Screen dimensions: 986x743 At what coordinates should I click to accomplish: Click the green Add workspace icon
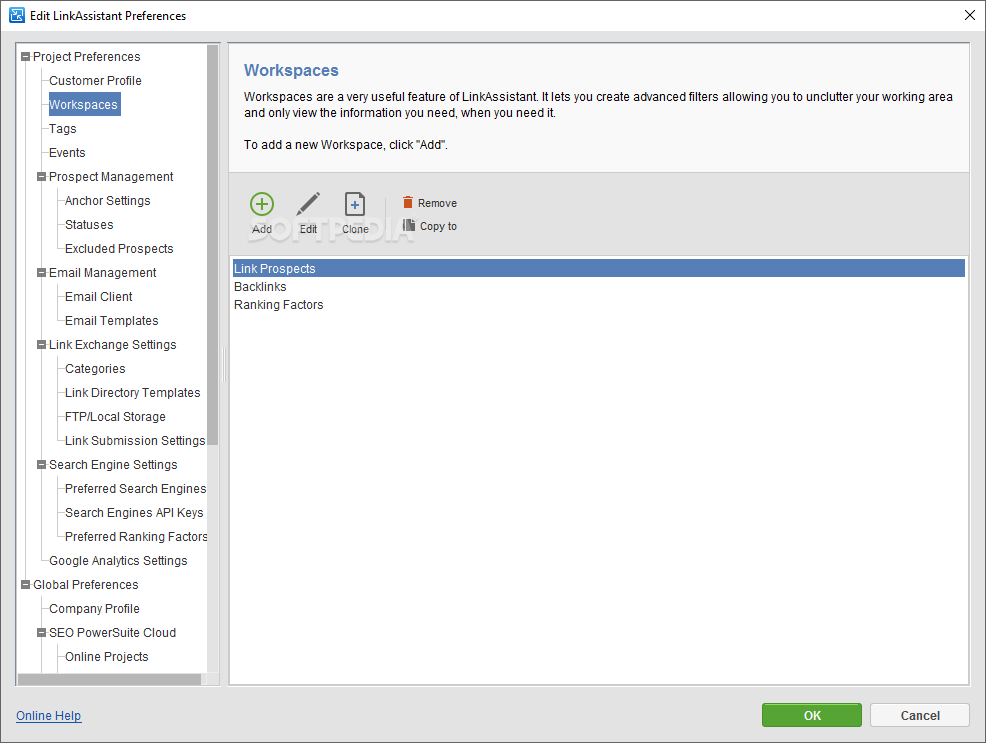(262, 204)
